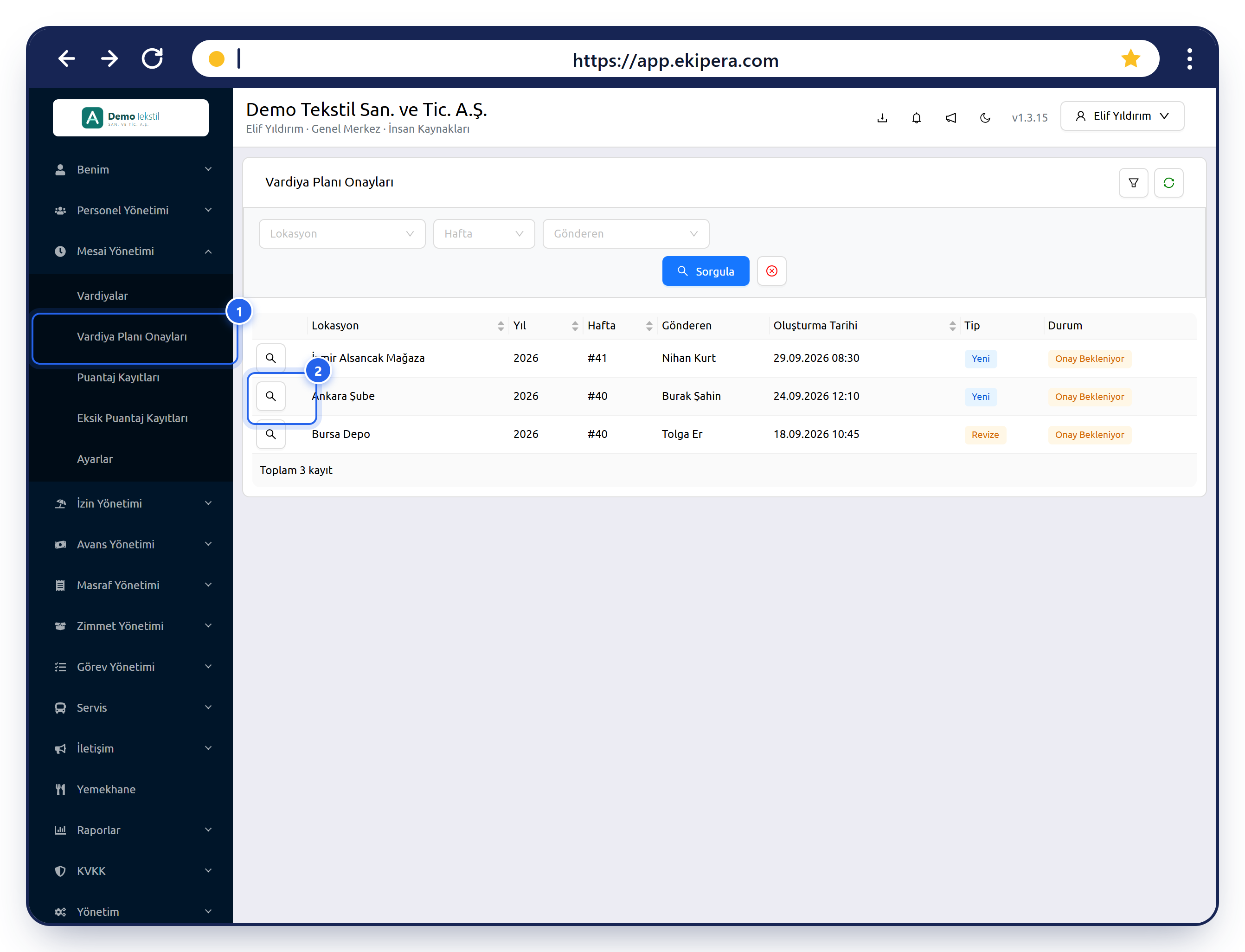Click the browser address bar
The height and width of the screenshot is (952, 1245).
tap(675, 59)
